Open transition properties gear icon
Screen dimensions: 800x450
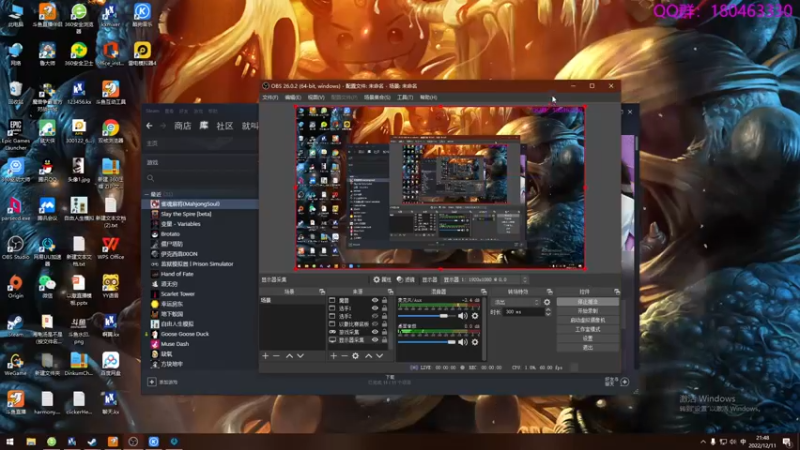click(547, 302)
